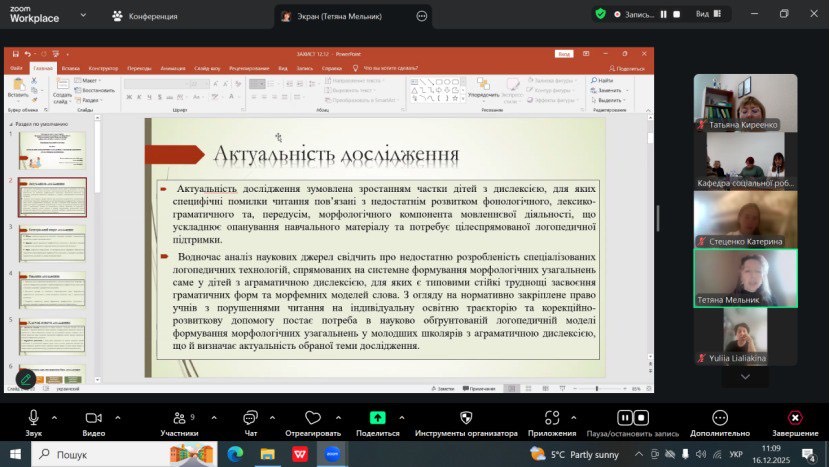Turn off camera with Видео button
The width and height of the screenshot is (830, 467).
coord(94,418)
